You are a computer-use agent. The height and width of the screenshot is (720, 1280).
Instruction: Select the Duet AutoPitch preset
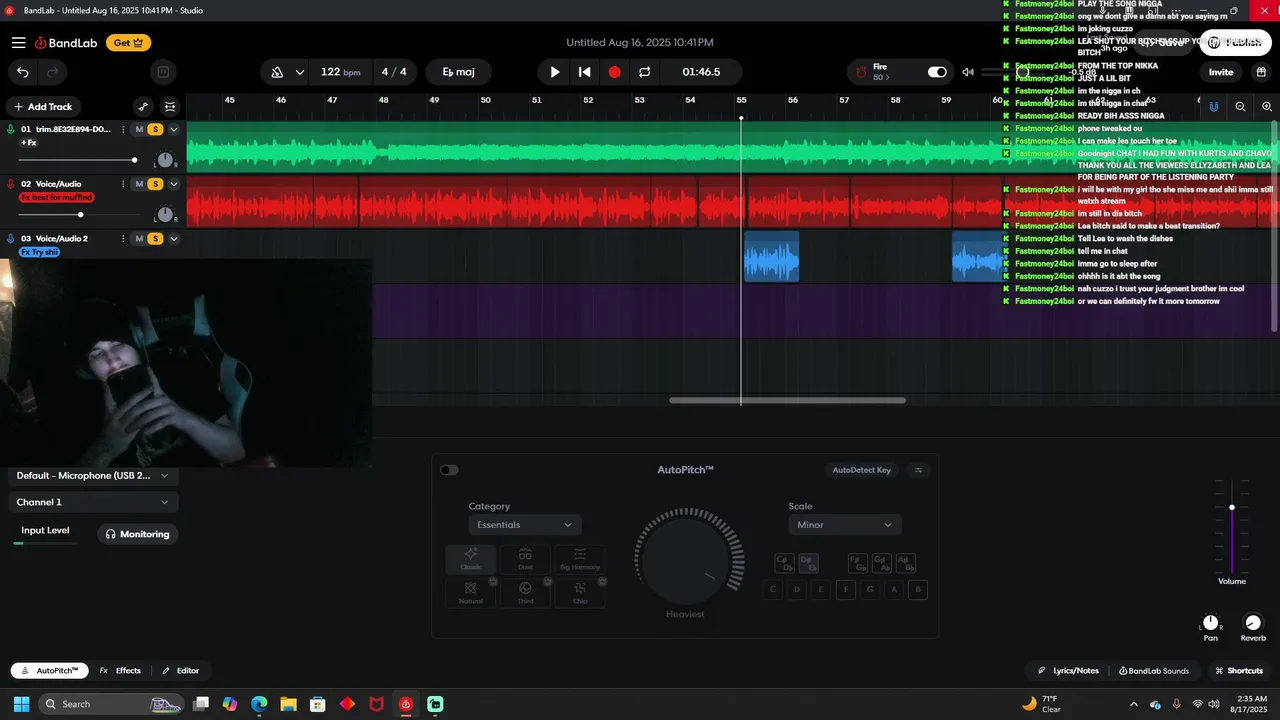pyautogui.click(x=525, y=559)
